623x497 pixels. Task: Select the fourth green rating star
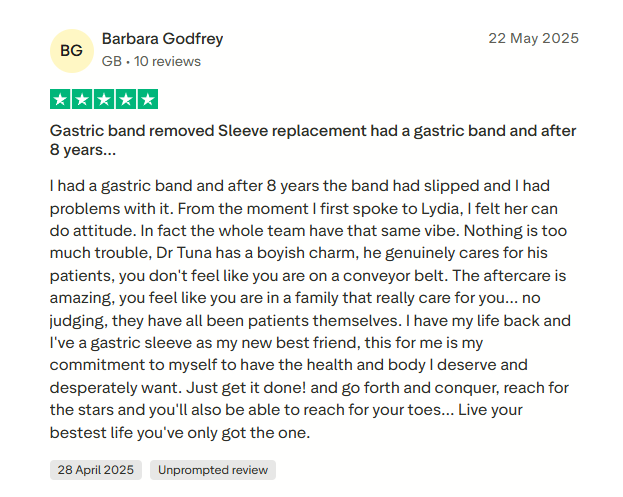[x=126, y=99]
